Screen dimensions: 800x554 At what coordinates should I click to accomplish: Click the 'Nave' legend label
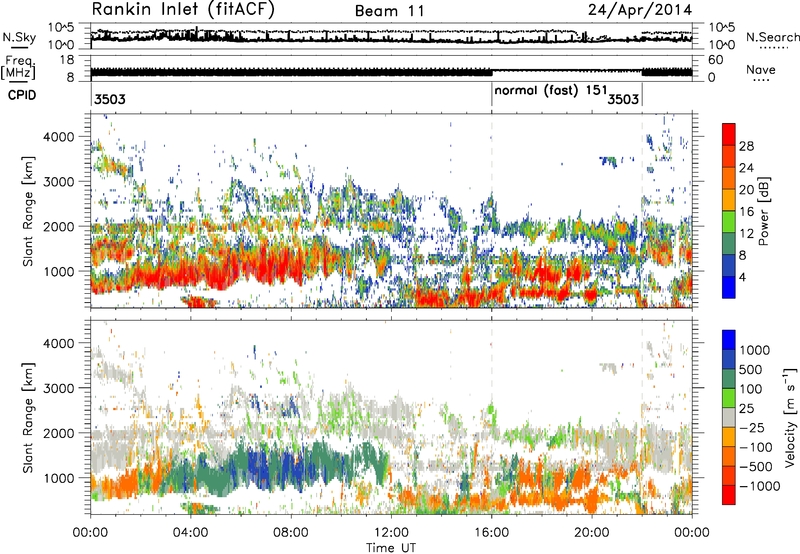click(761, 69)
